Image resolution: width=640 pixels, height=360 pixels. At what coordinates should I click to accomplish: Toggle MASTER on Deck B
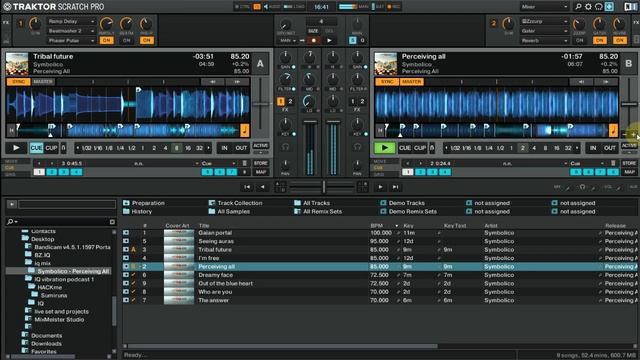click(x=411, y=82)
